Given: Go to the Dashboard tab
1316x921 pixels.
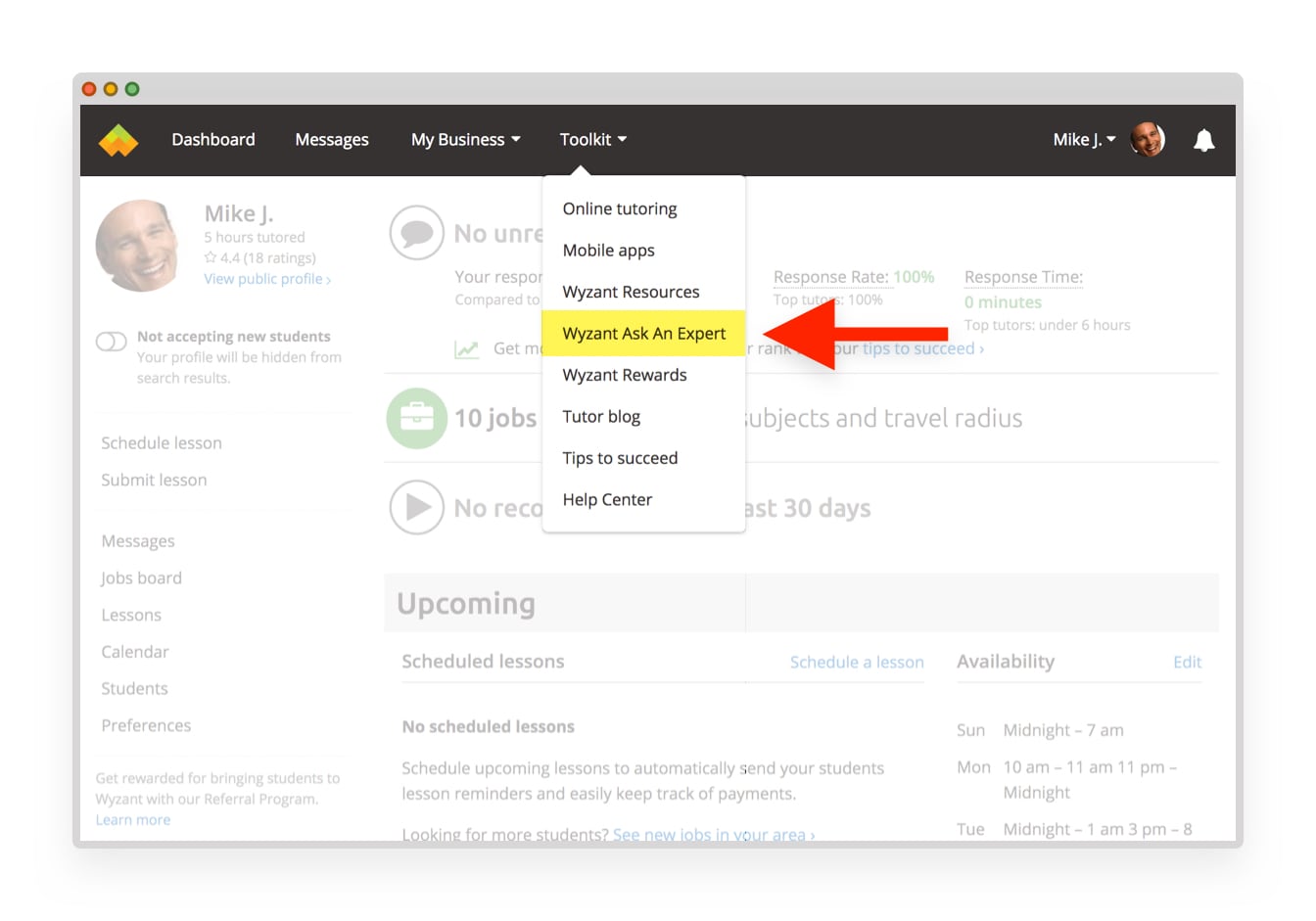Looking at the screenshot, I should (212, 140).
